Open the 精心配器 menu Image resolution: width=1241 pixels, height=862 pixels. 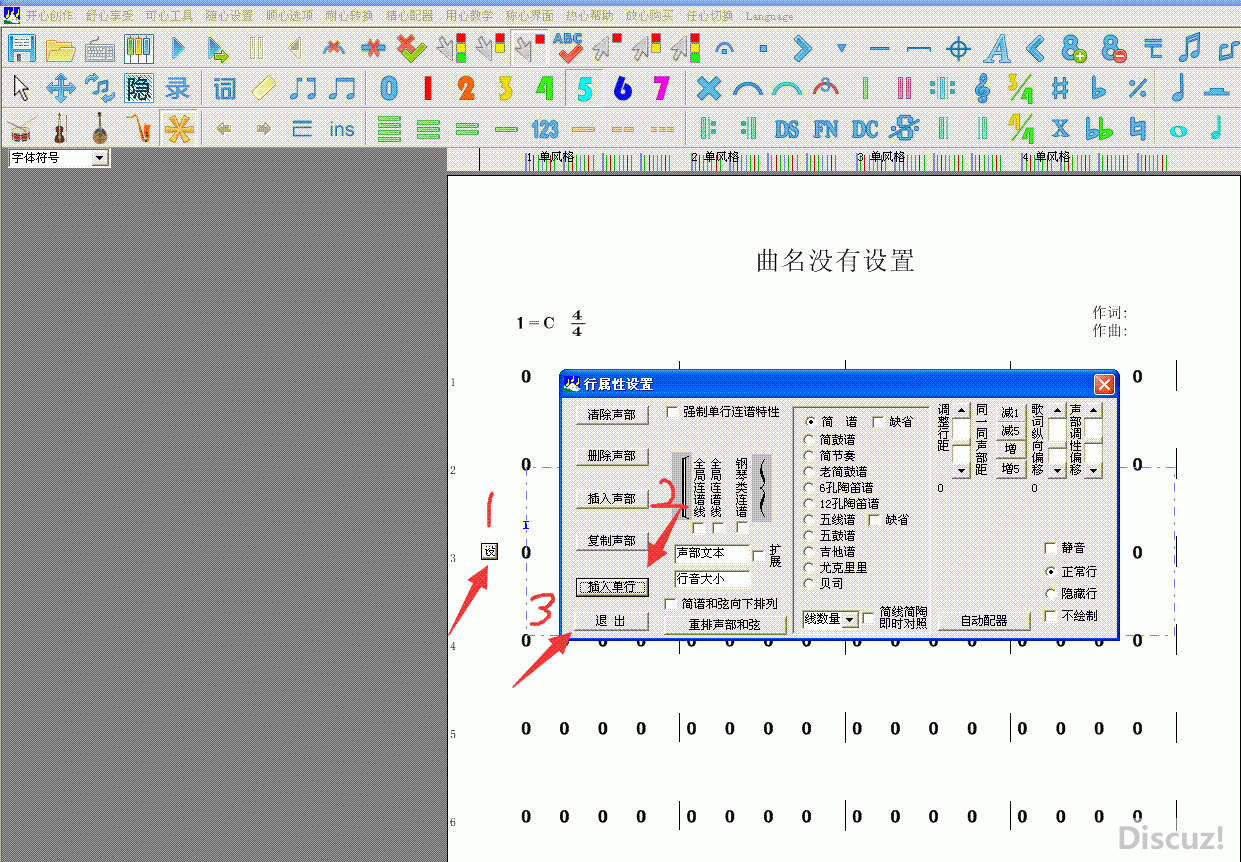[x=409, y=16]
